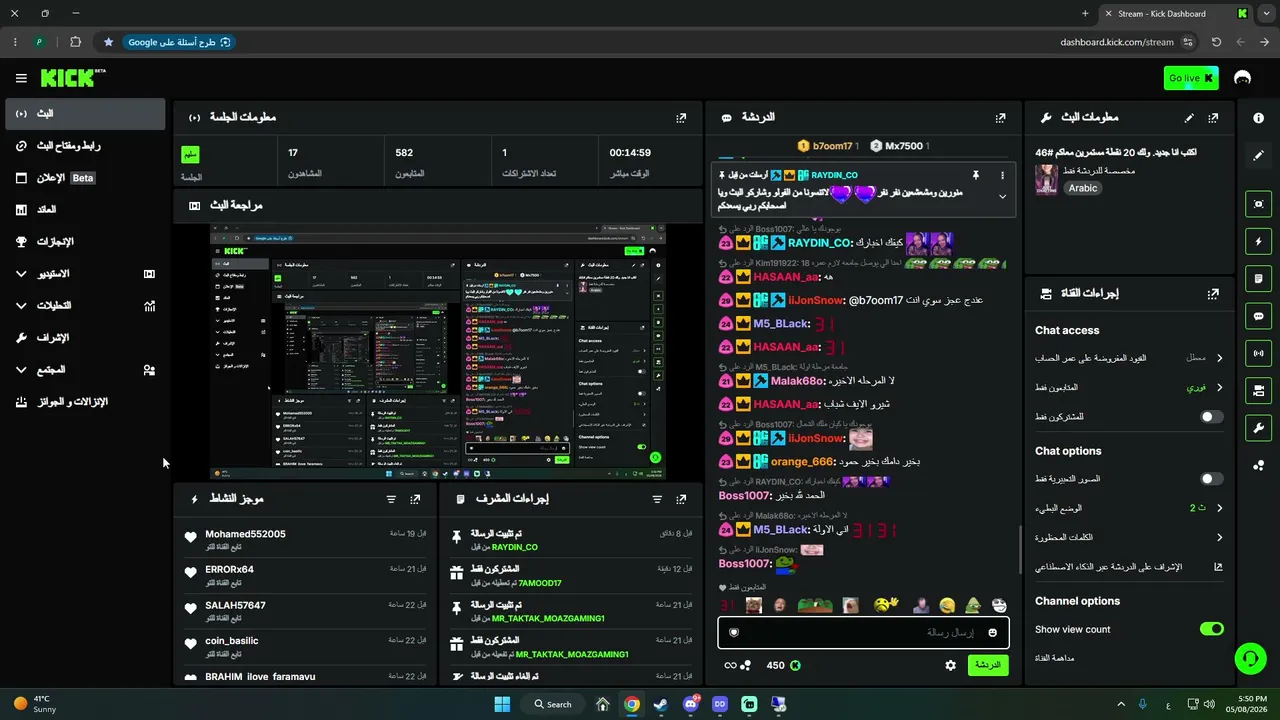Toggle the chat bubble widget icon
Image resolution: width=1280 pixels, height=720 pixels.
click(x=1259, y=316)
